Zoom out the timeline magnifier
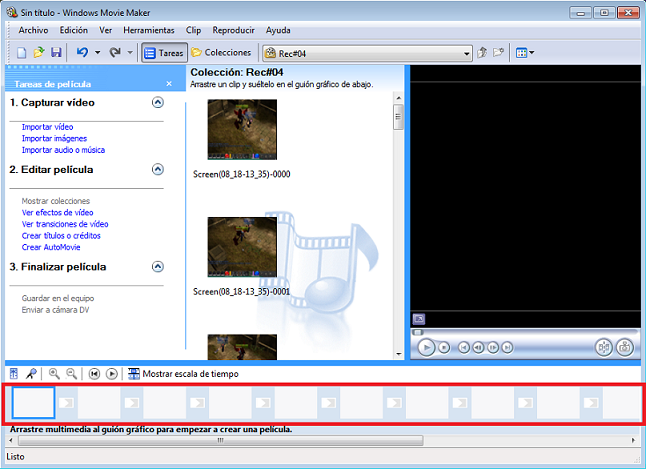This screenshot has height=469, width=646. (x=72, y=374)
